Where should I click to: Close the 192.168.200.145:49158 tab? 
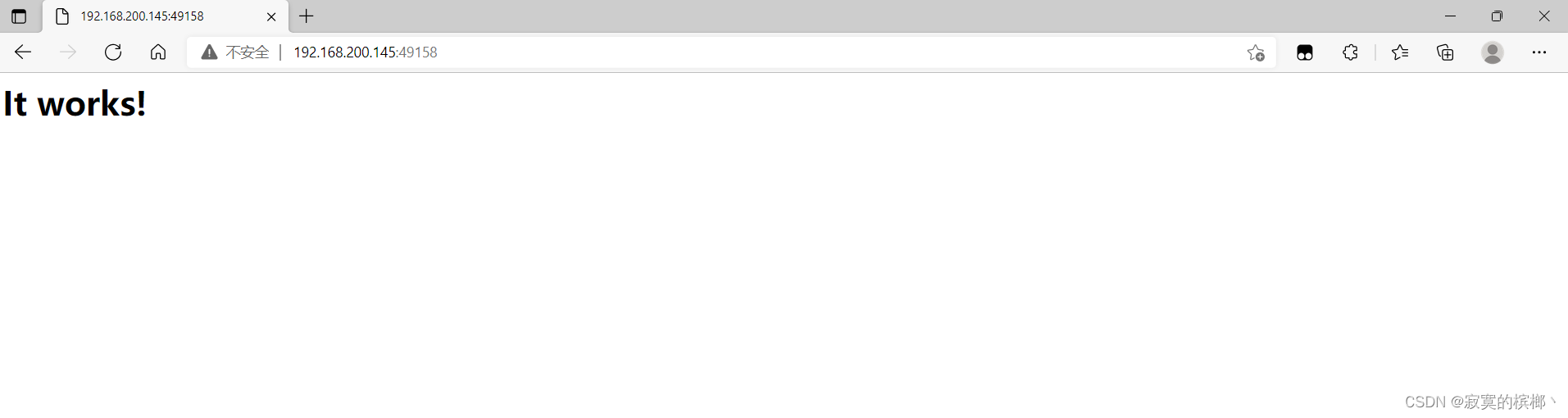[x=271, y=16]
